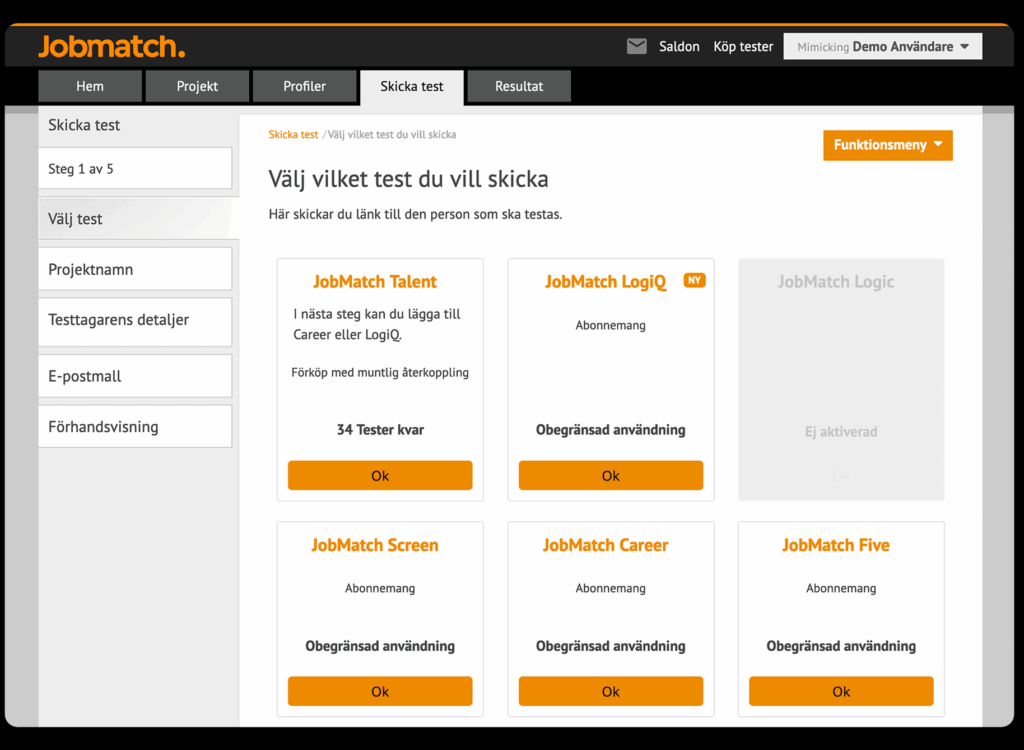Open Saldon in the top bar
This screenshot has height=750, width=1024.
[679, 46]
